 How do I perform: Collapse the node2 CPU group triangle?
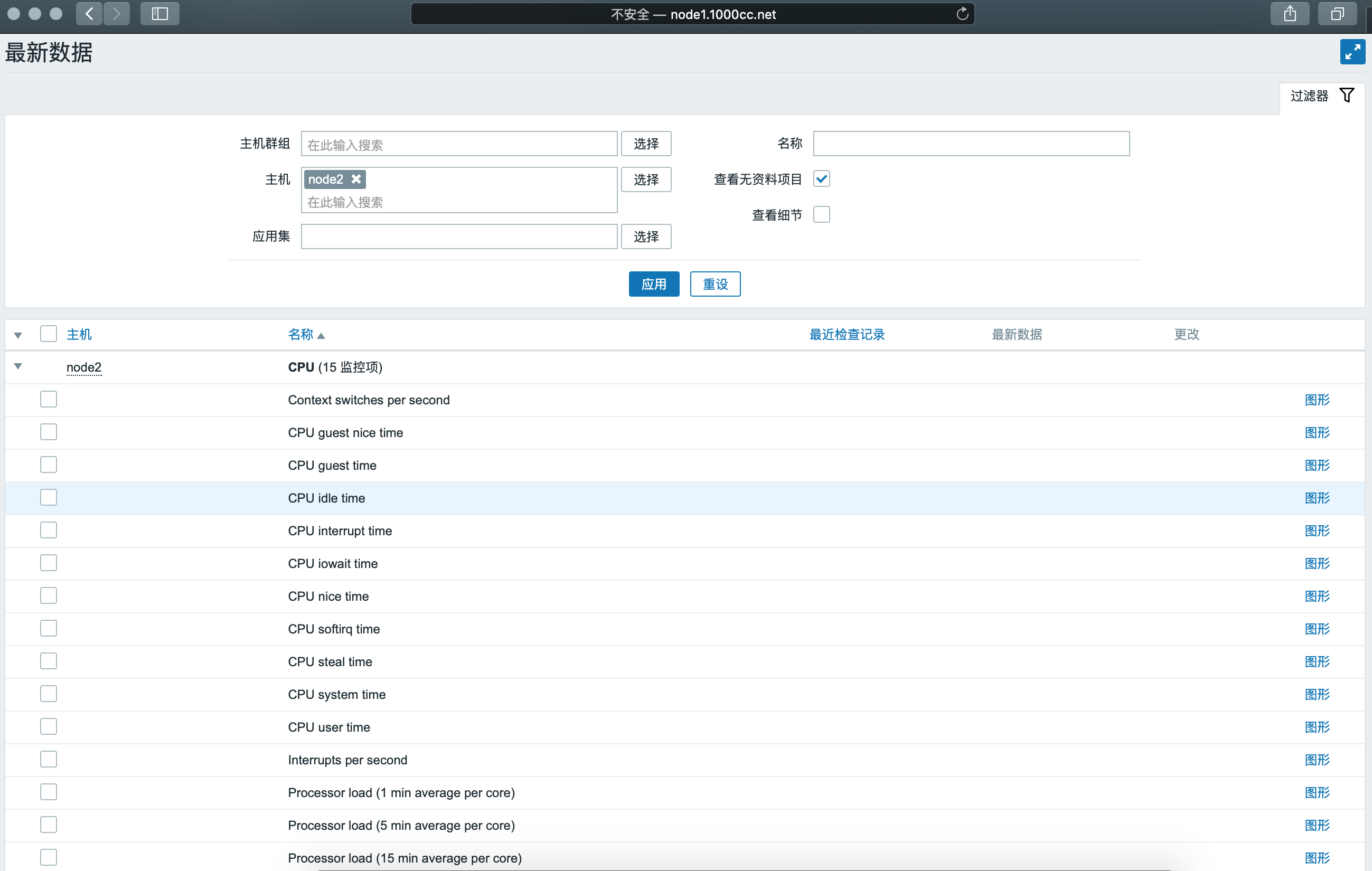(x=18, y=366)
